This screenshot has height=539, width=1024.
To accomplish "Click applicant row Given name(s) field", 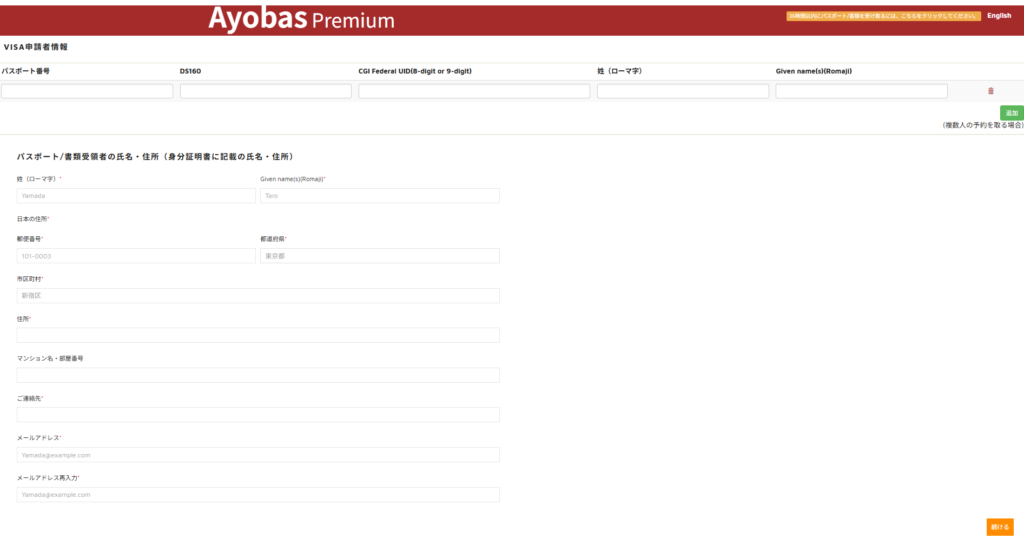I will click(x=861, y=91).
